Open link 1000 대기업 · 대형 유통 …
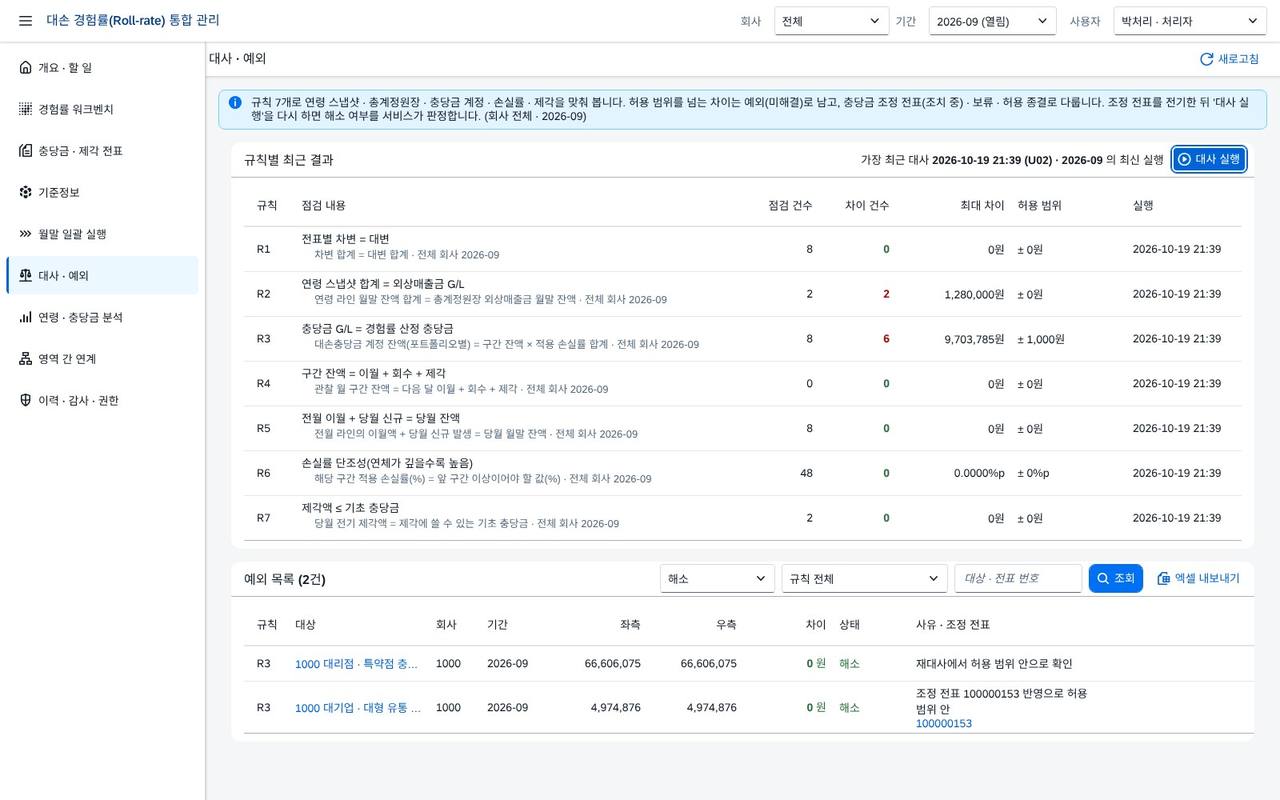Viewport: 1280px width, 800px height. point(358,708)
